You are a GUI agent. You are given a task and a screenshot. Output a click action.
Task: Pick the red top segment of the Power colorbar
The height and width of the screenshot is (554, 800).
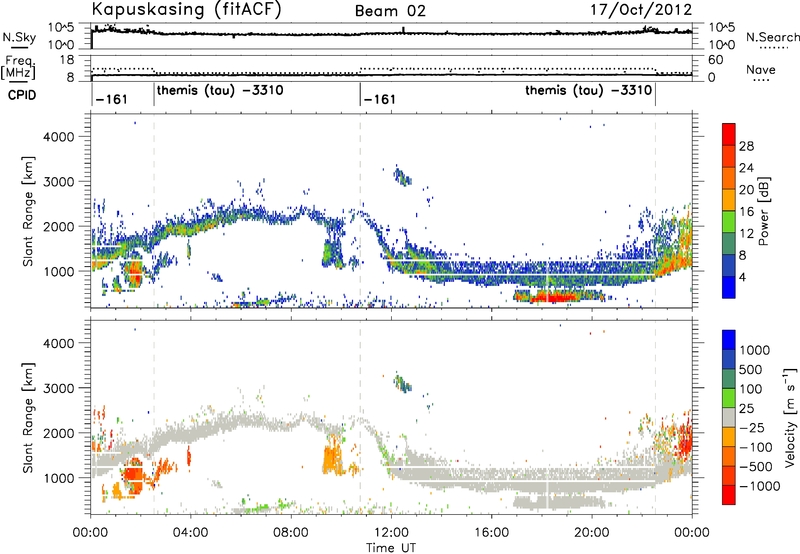coord(729,134)
